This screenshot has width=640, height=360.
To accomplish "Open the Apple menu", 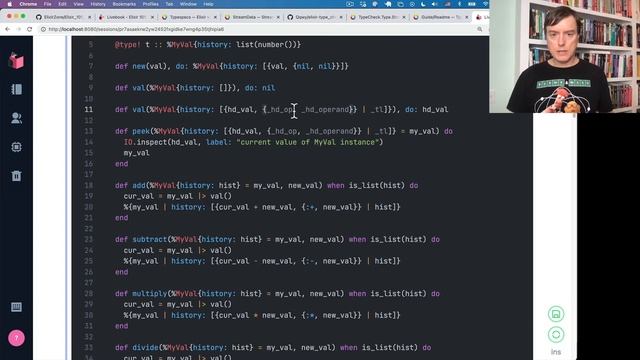I will [x=10, y=4].
